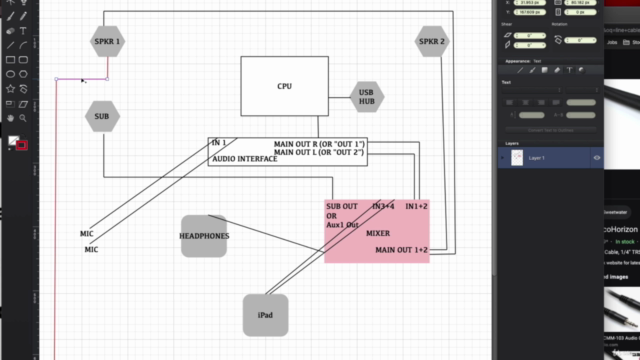Viewport: 640px width, 360px height.
Task: Open the Brush appearance tab
Action: click(532, 70)
